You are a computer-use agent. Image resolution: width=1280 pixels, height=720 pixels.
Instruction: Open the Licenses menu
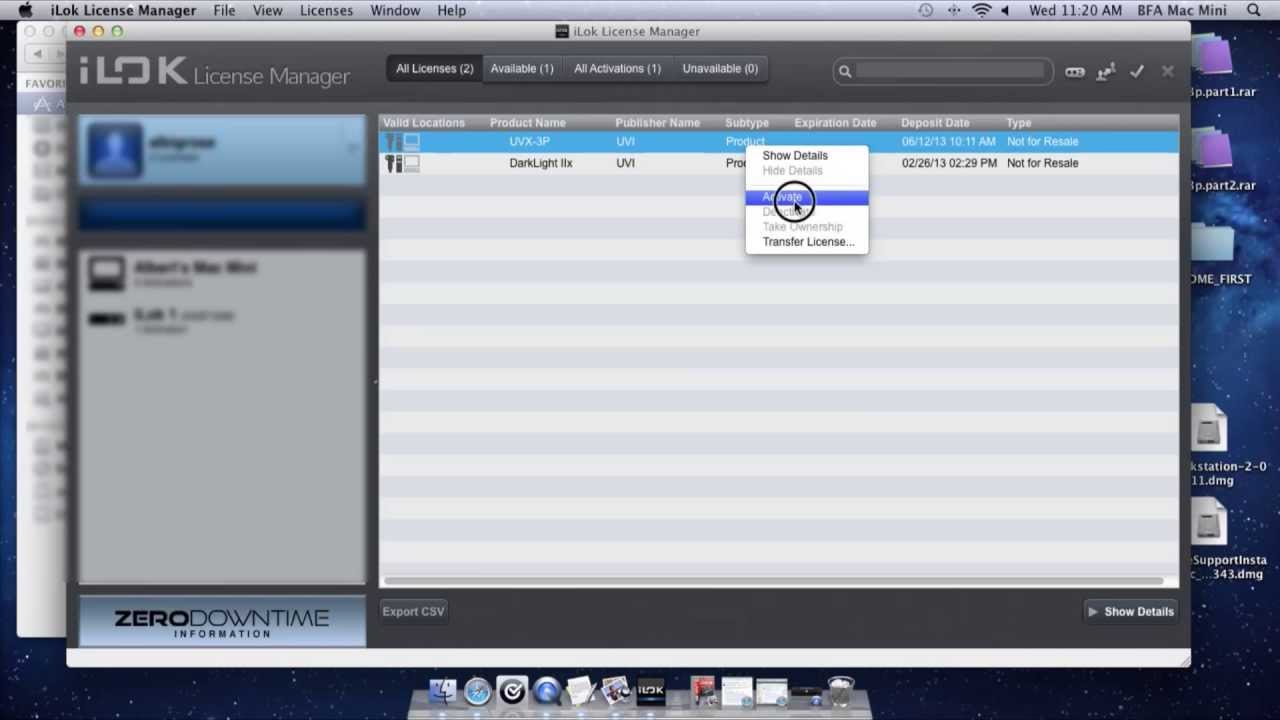coord(326,11)
